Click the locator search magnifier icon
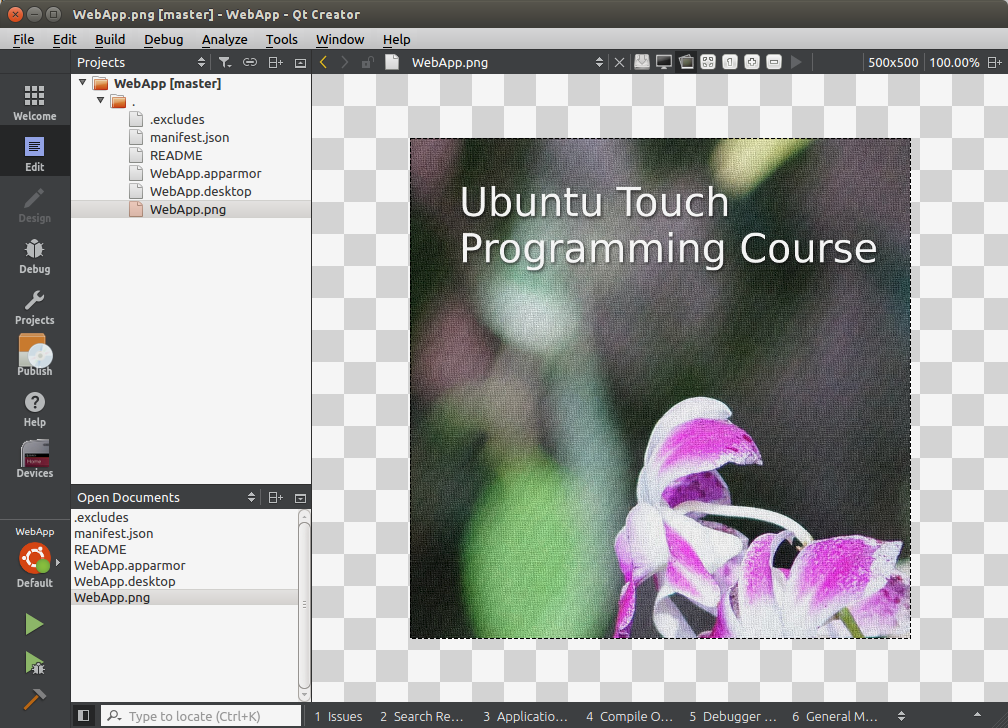The image size is (1008, 728). (114, 716)
